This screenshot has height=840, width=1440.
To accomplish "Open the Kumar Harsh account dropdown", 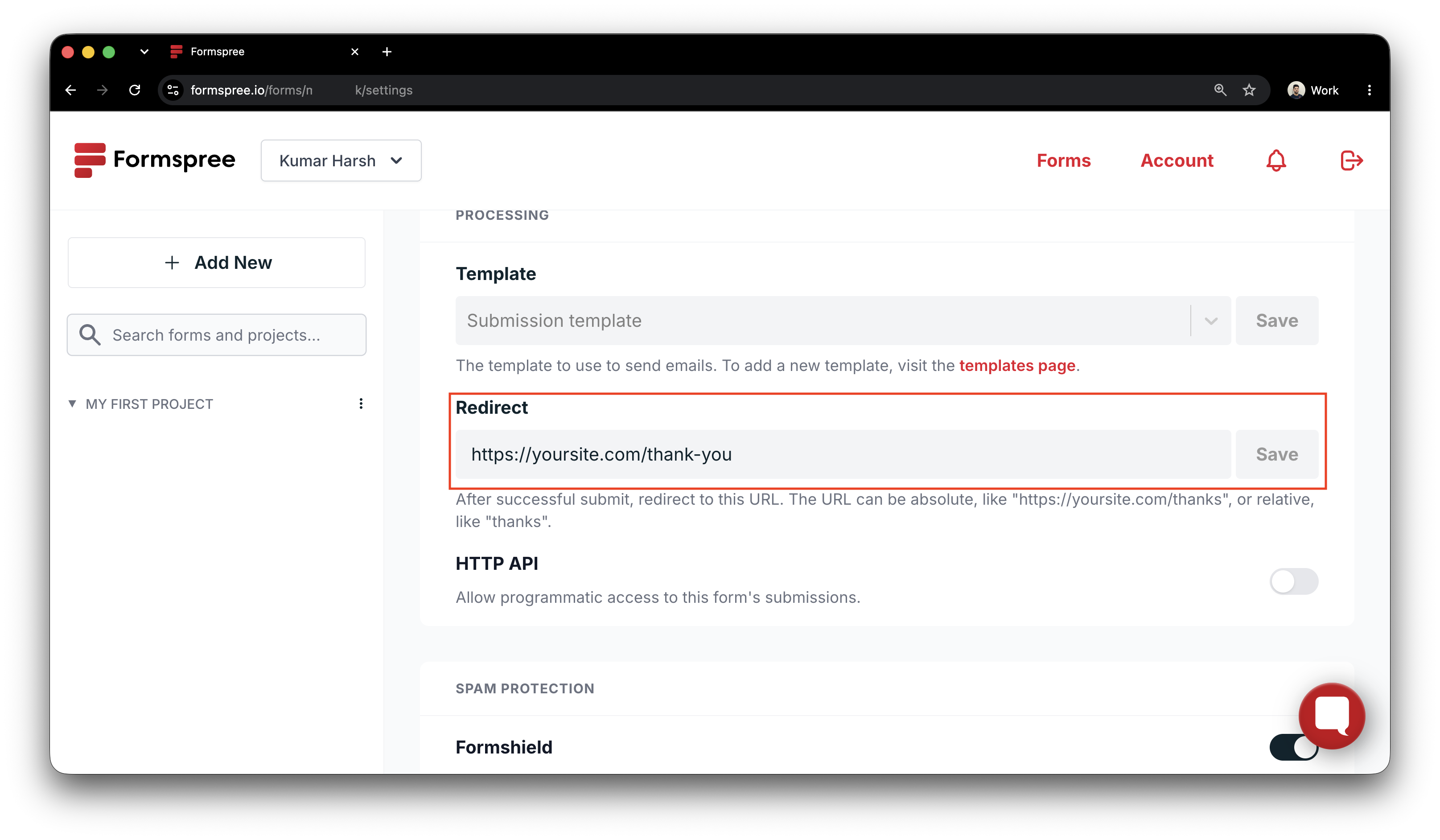I will [x=341, y=161].
